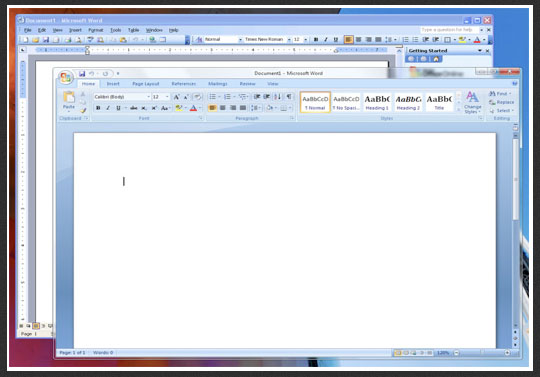Viewport: 540px width, 377px height.
Task: Toggle align left in the ribbon Paragraph group
Action: [x=212, y=108]
